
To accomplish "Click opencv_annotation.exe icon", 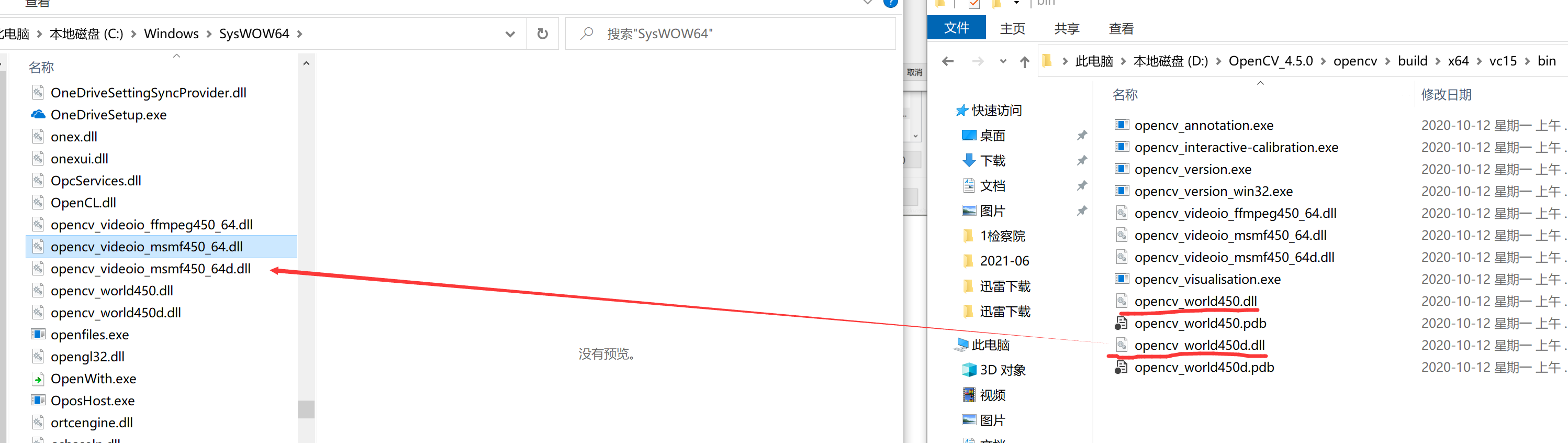I will 1122,125.
